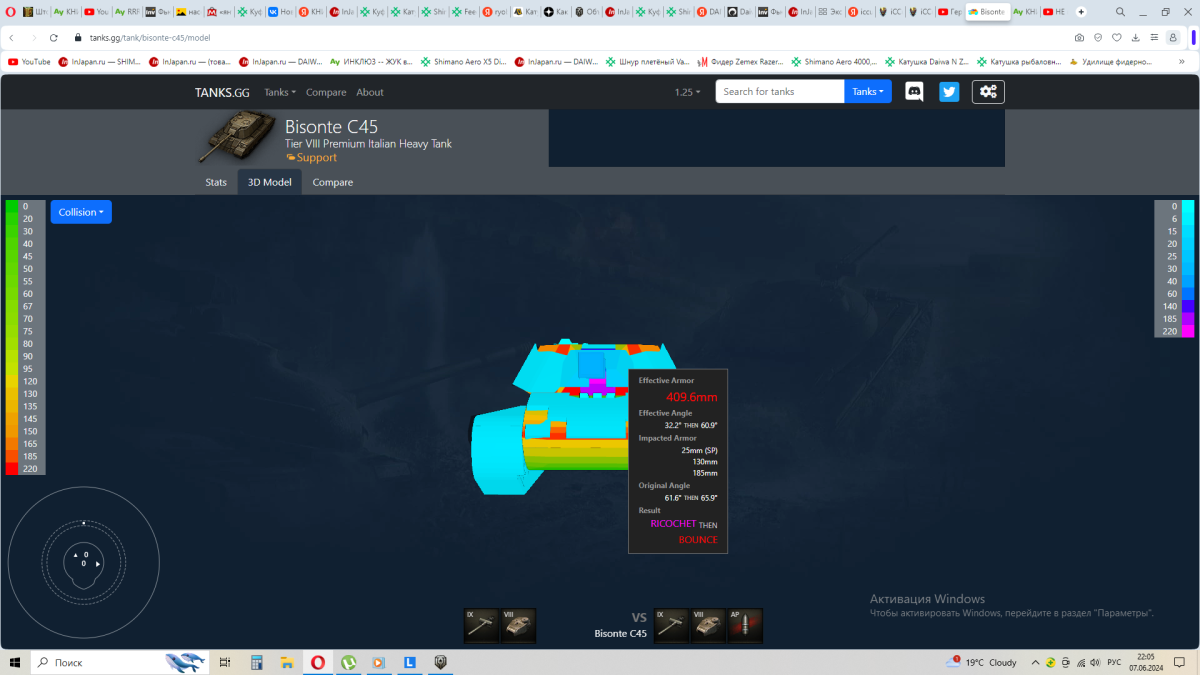
Task: Select the AP shell icon
Action: pyautogui.click(x=745, y=625)
